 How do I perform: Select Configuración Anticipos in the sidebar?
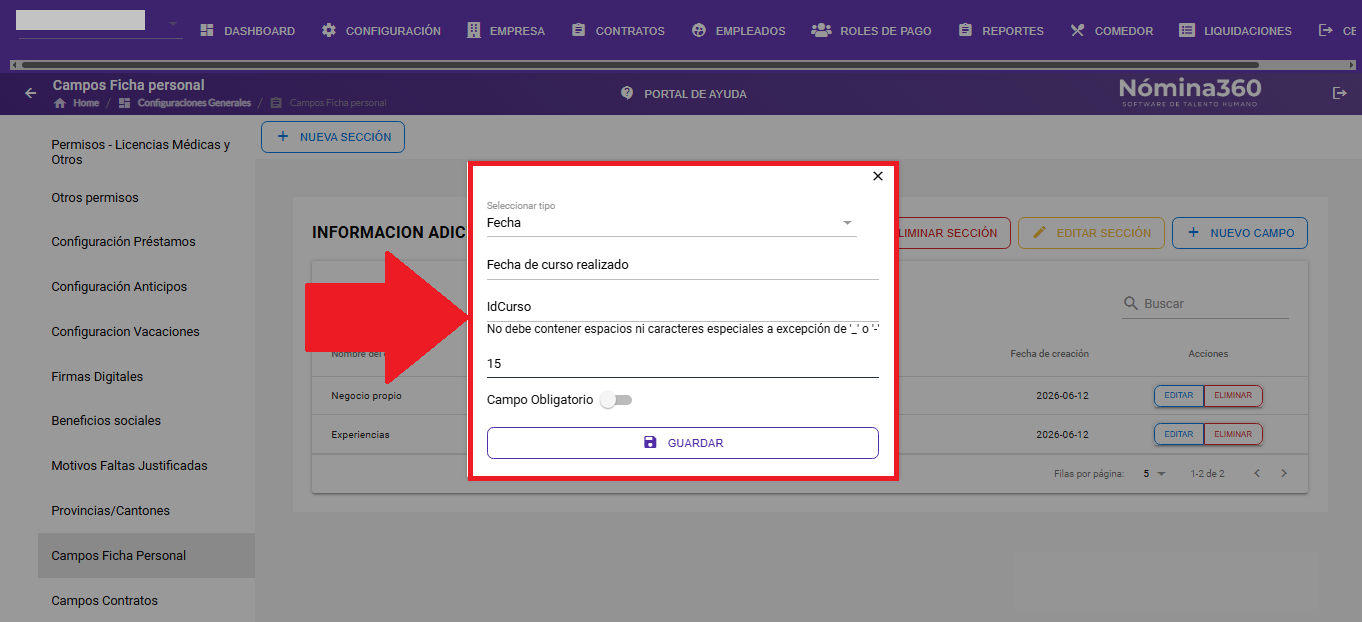tap(146, 287)
